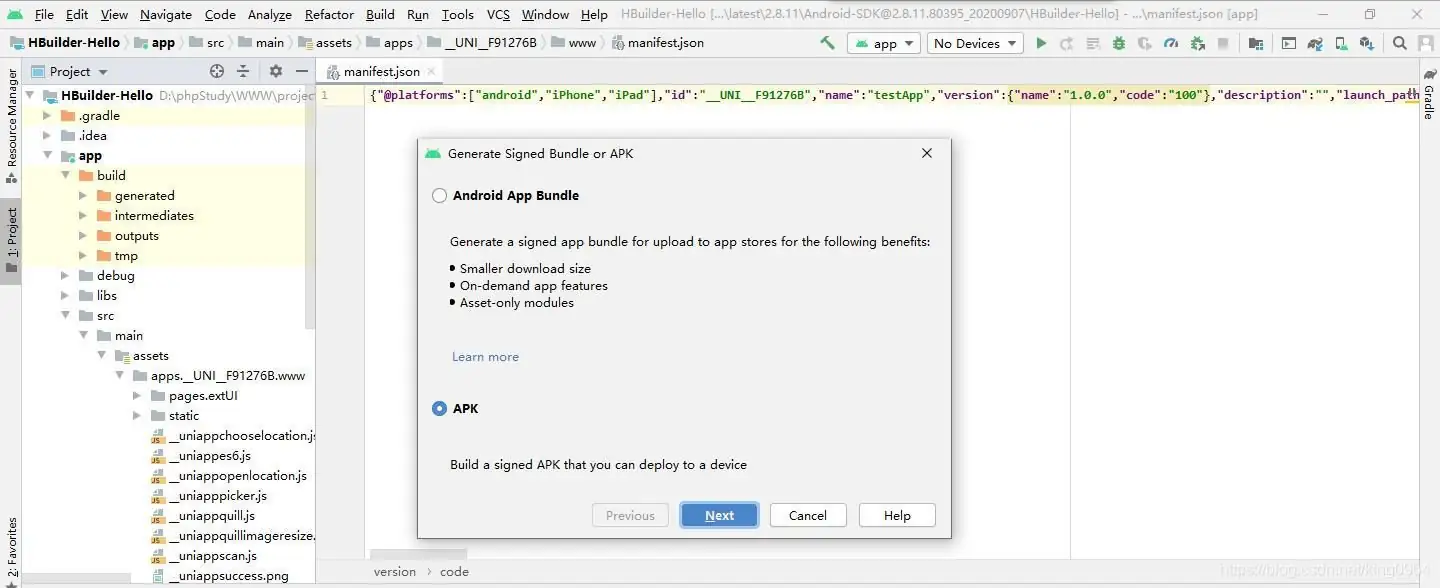Screen dimensions: 1440x588
Task: Select the Debug app bug icon
Action: click(x=1118, y=43)
